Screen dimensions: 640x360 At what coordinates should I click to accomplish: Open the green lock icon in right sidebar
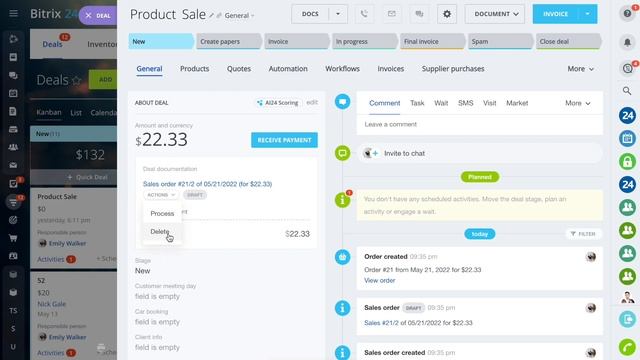(627, 162)
